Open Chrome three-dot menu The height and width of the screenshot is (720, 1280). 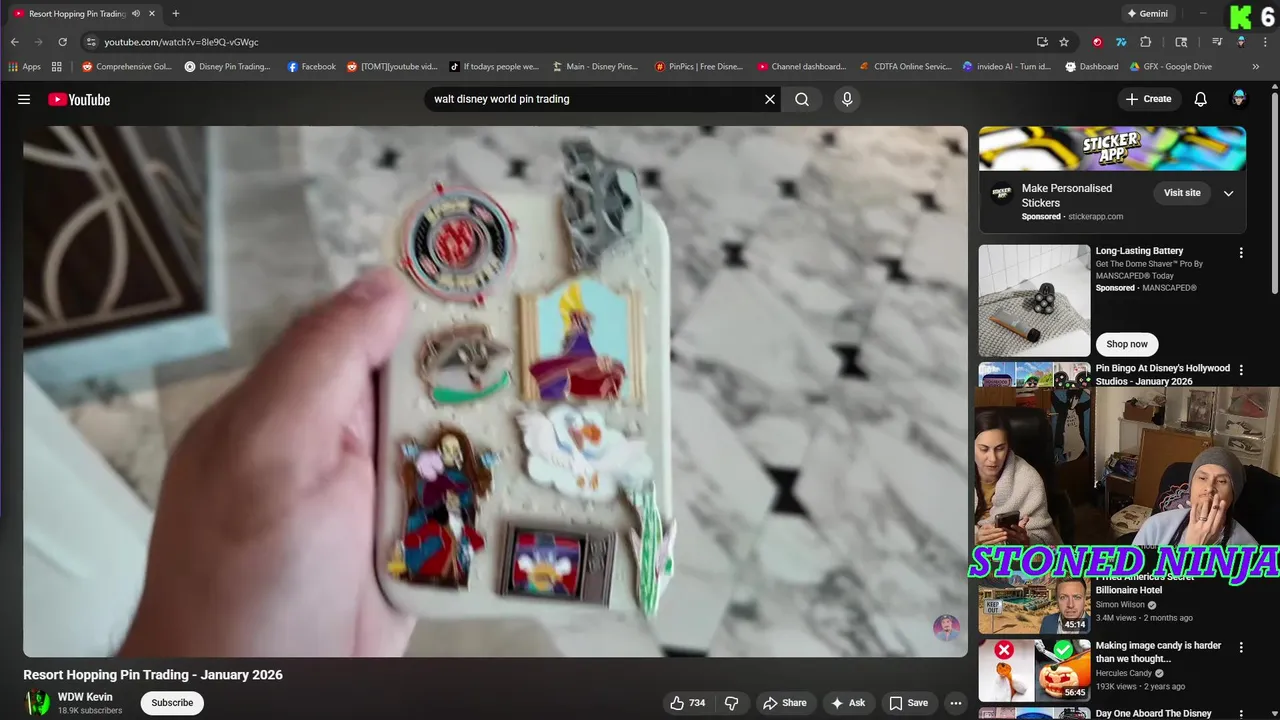click(1265, 42)
